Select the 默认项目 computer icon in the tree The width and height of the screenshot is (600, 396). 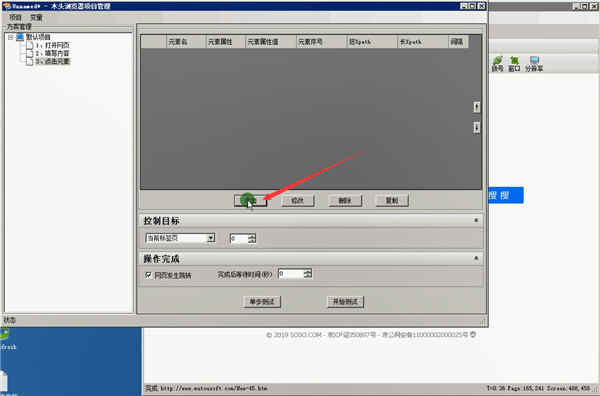[20, 37]
